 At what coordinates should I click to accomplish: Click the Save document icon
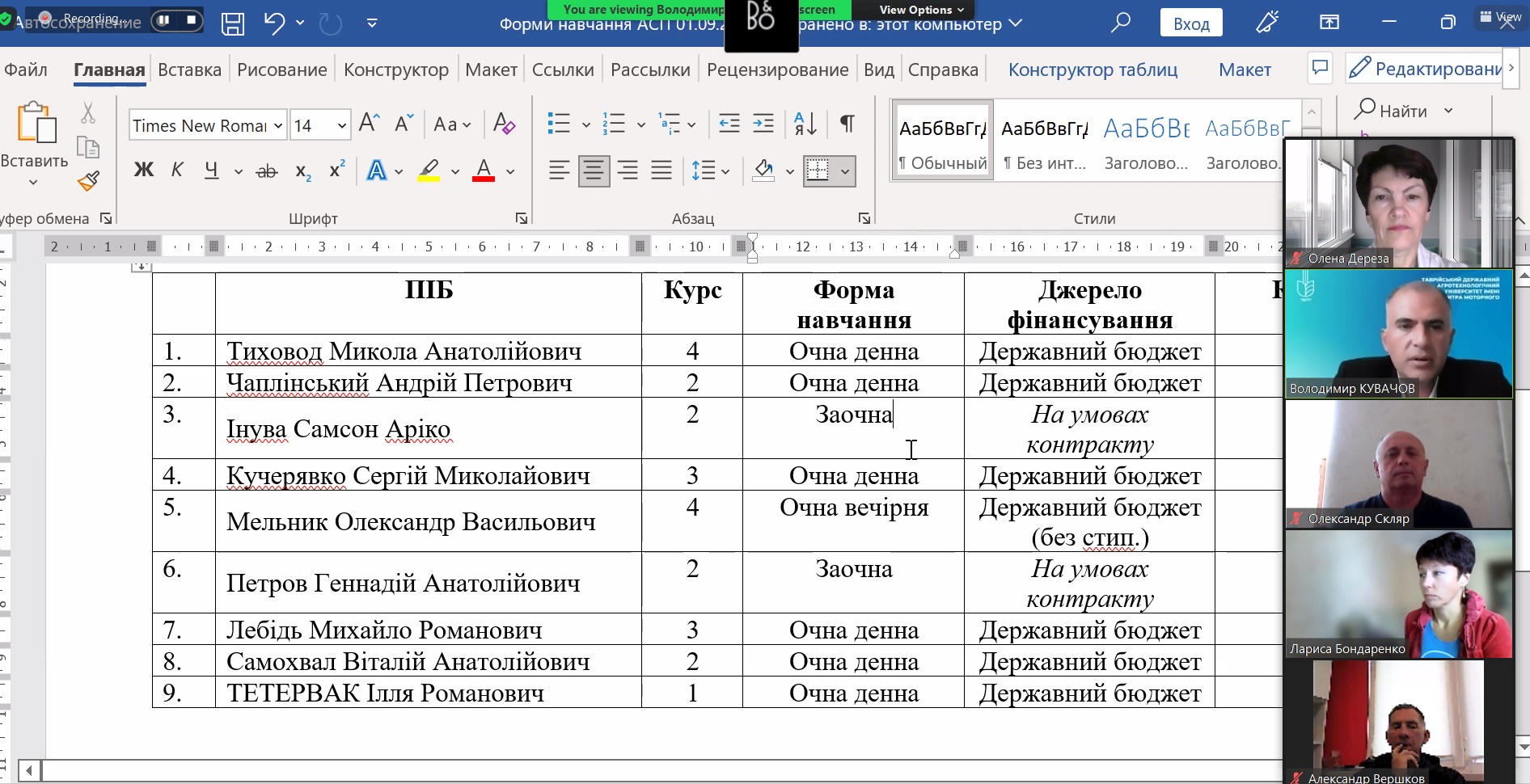point(233,23)
